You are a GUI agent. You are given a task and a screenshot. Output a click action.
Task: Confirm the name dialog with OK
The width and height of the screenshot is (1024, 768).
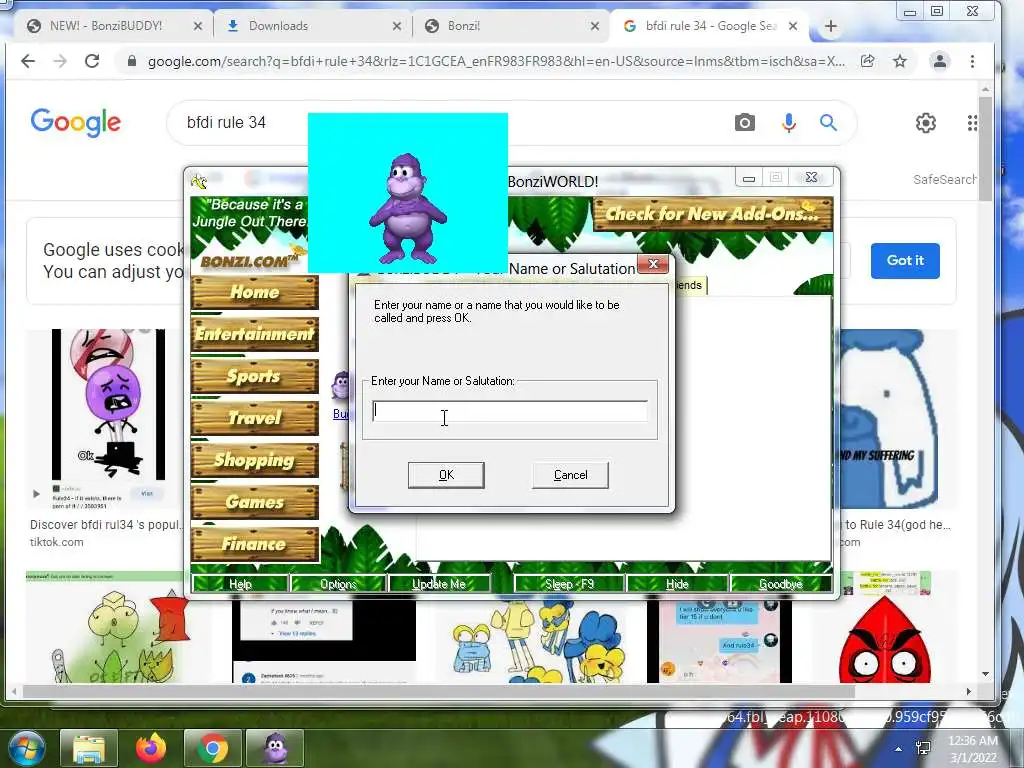pos(446,475)
